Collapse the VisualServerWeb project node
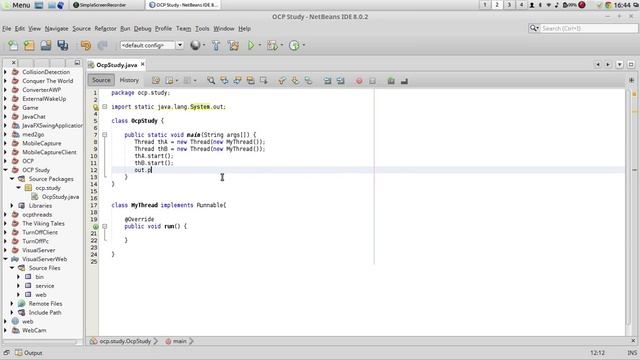Image resolution: width=640 pixels, height=360 pixels. 5,259
